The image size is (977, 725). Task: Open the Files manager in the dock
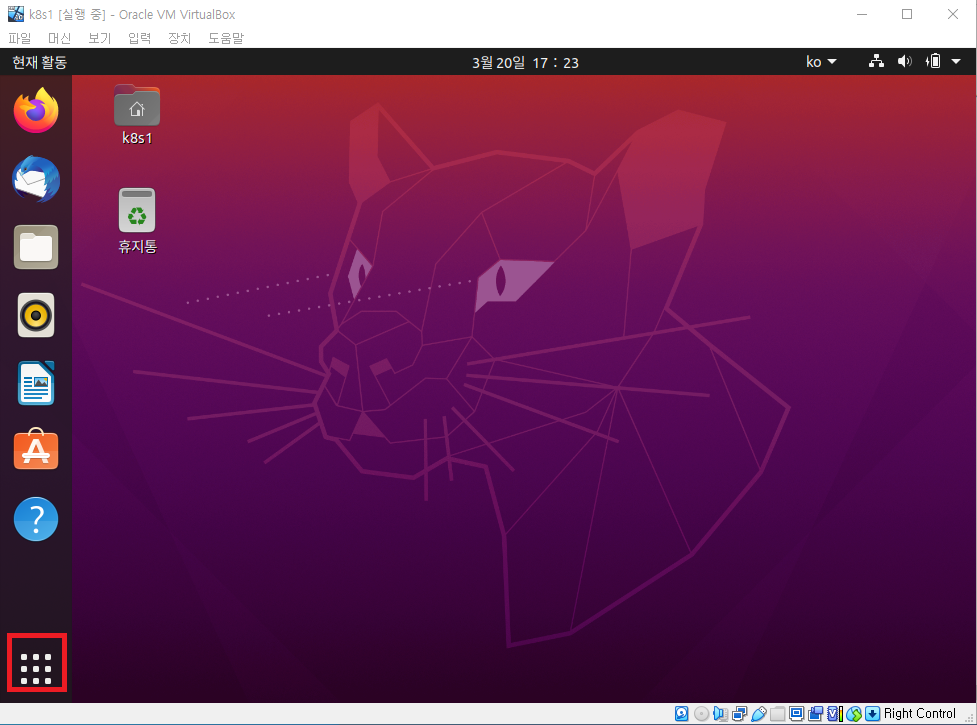pos(36,247)
